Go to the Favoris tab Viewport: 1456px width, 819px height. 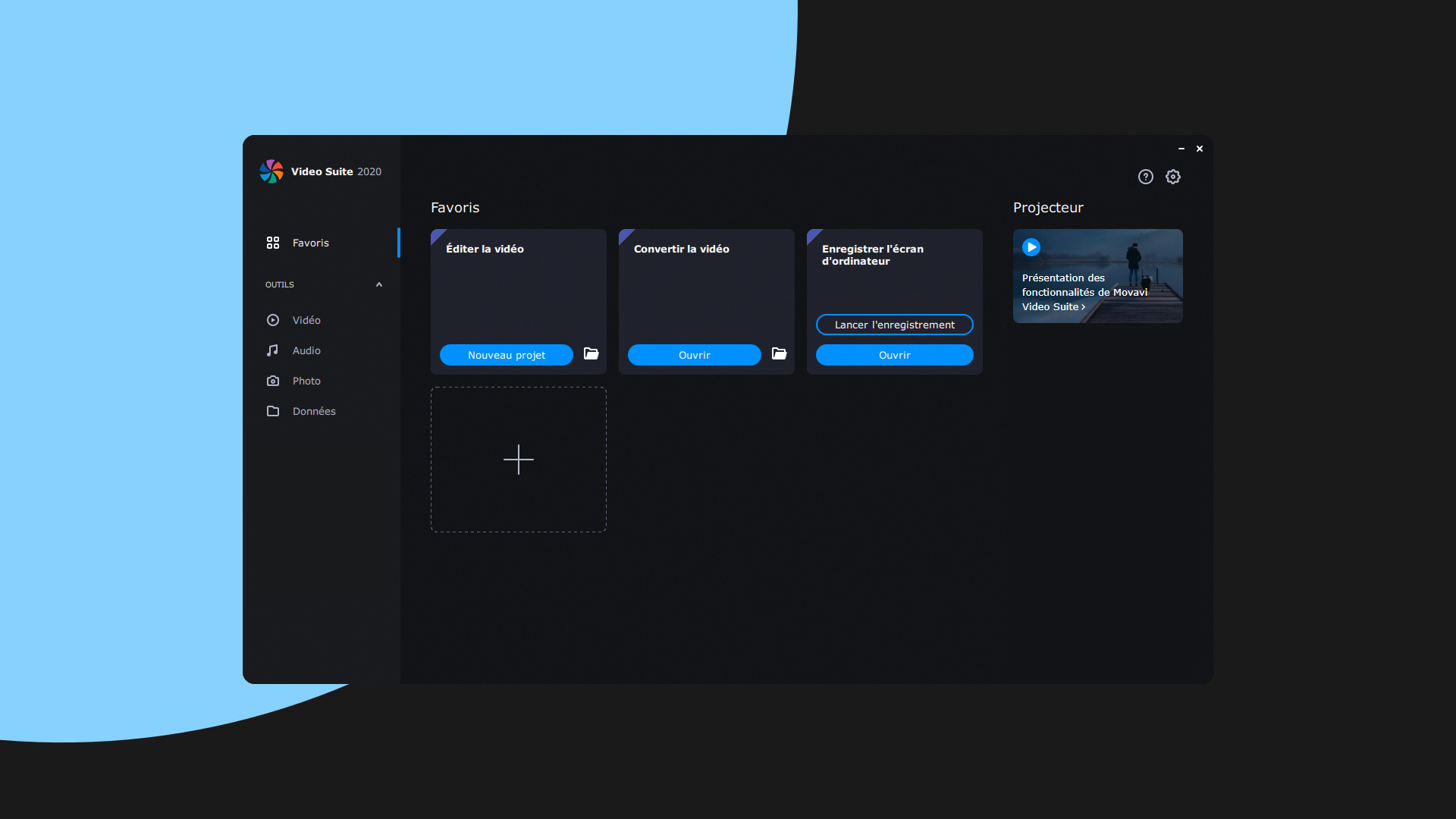click(310, 243)
